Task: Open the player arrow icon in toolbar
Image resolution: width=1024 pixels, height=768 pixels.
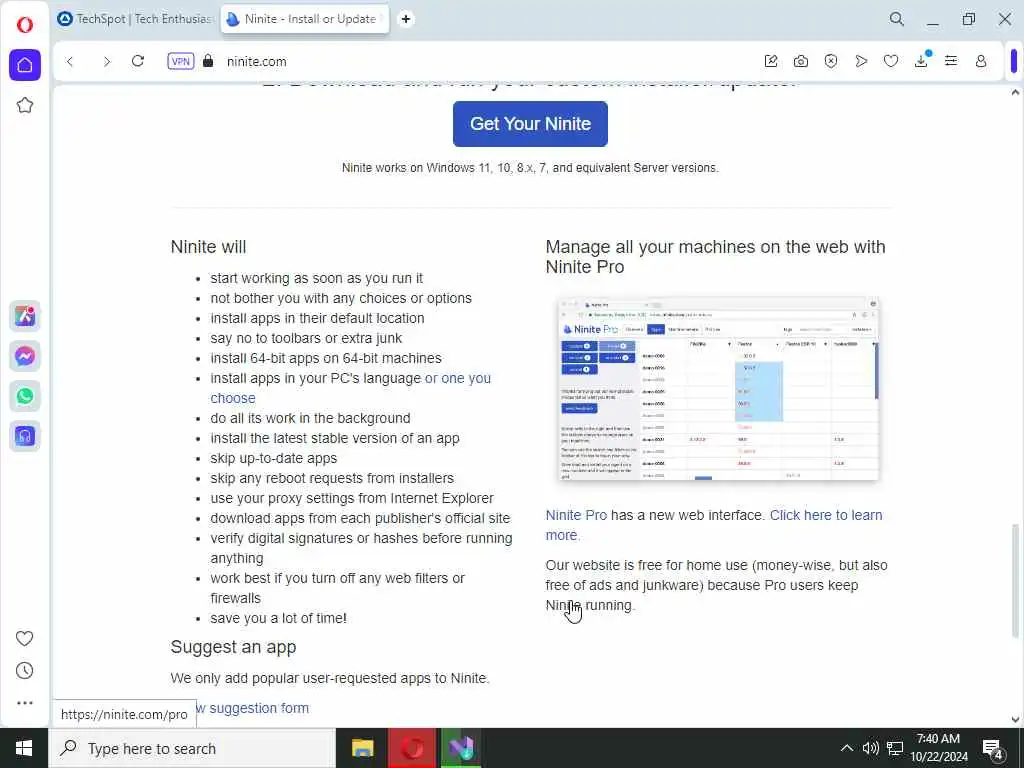Action: click(861, 61)
